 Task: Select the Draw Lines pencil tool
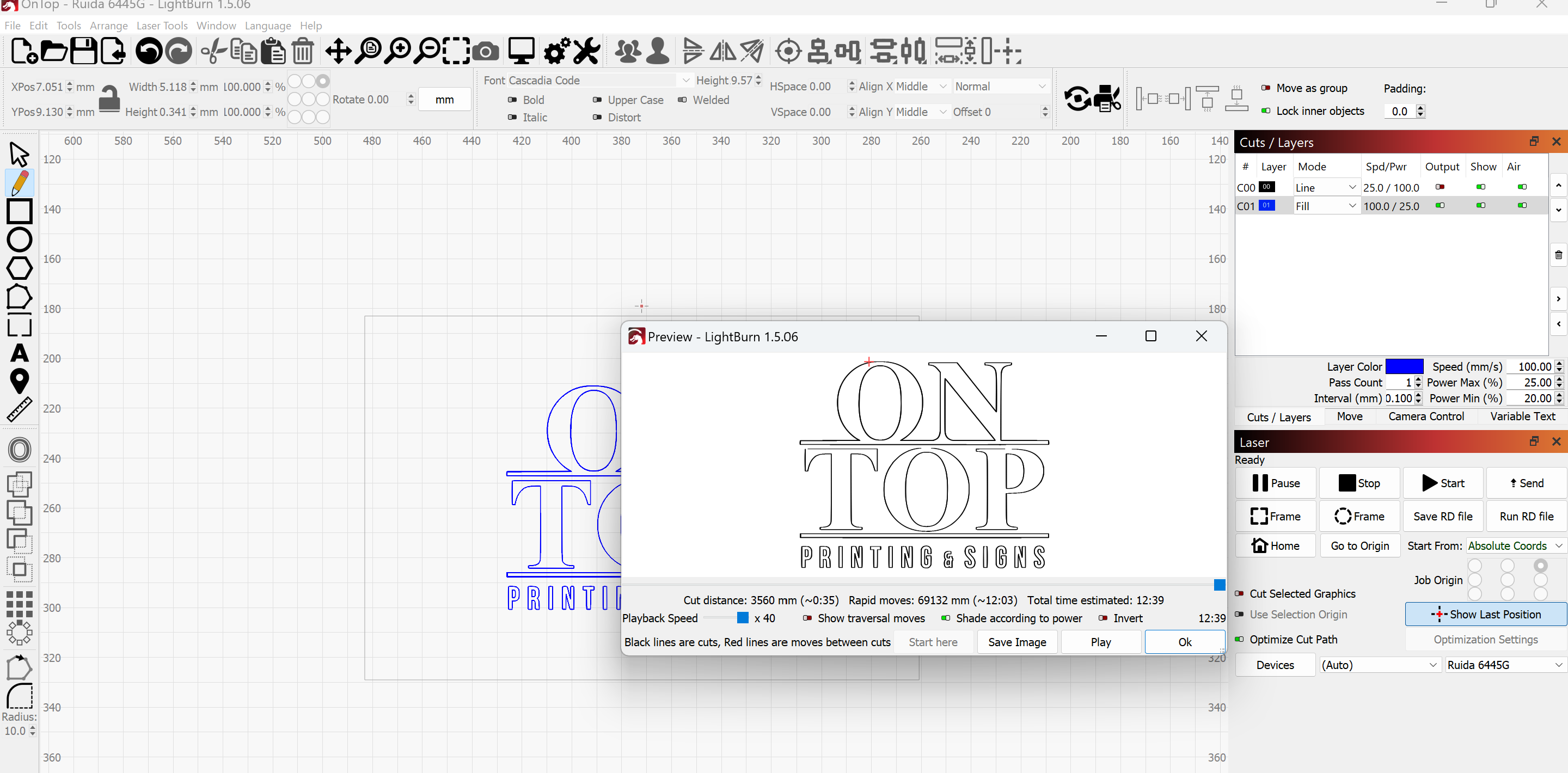20,182
